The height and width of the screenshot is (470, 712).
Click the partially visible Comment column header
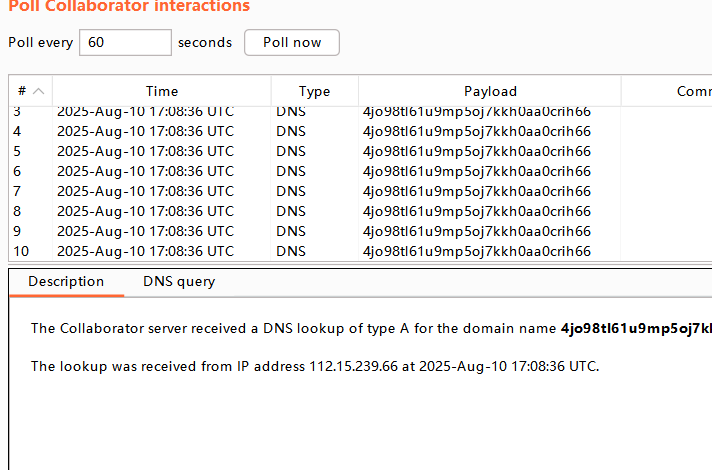[692, 91]
